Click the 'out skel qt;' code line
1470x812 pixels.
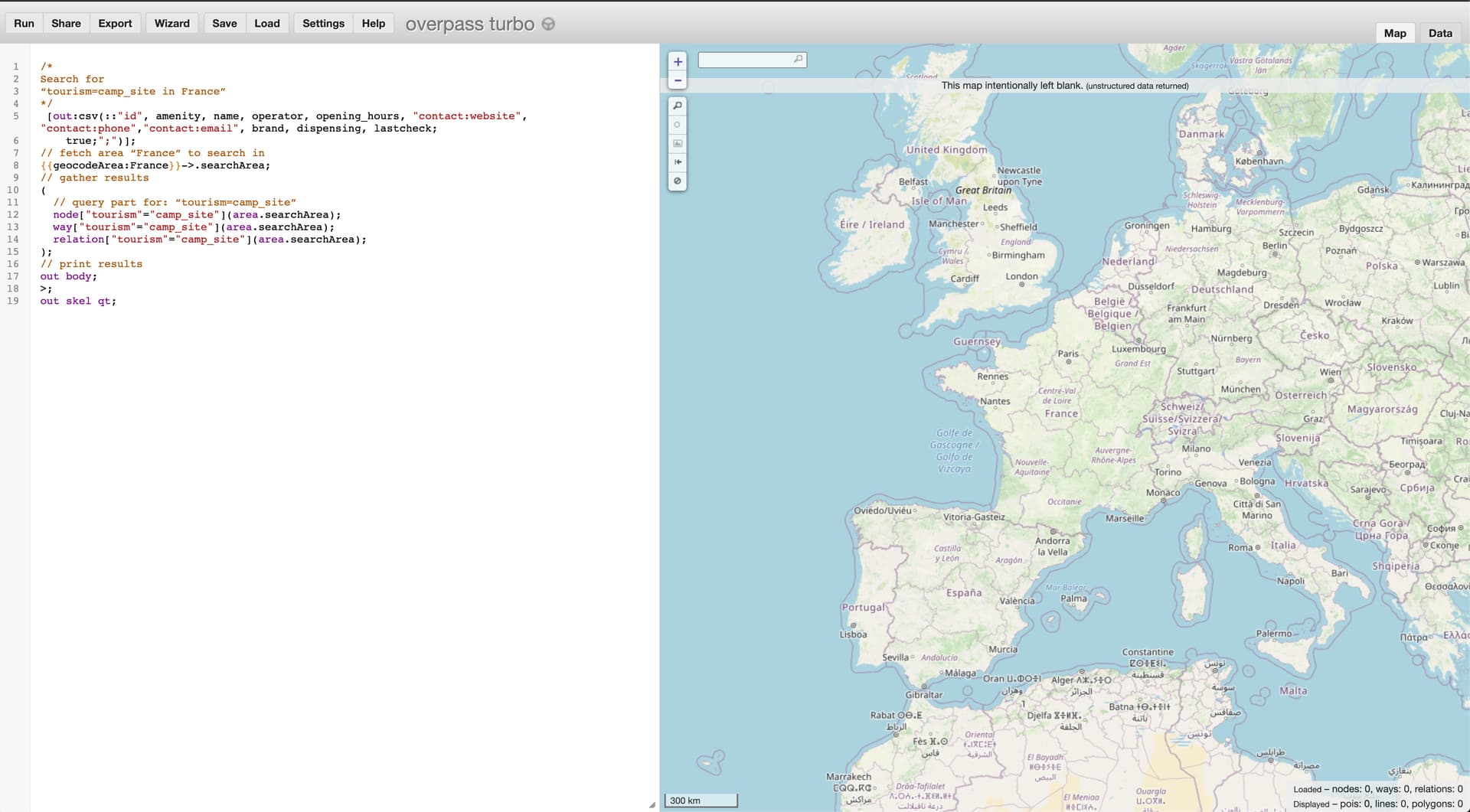pos(78,301)
